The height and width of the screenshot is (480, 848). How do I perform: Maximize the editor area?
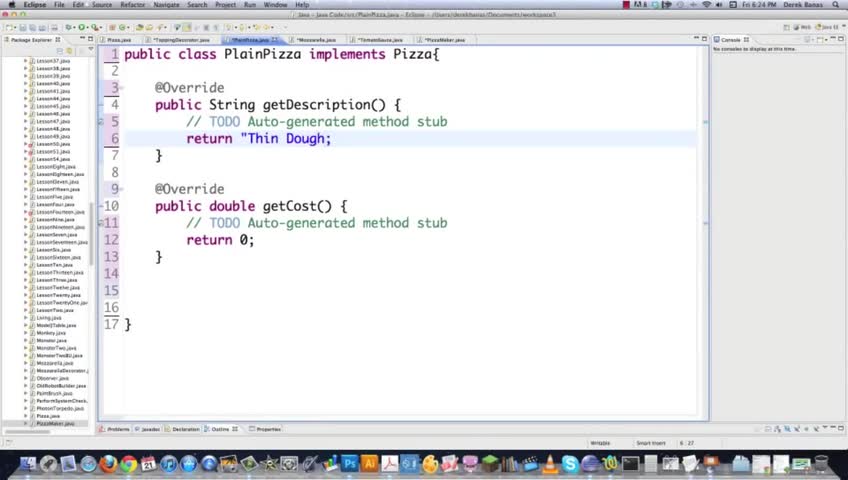pos(704,39)
